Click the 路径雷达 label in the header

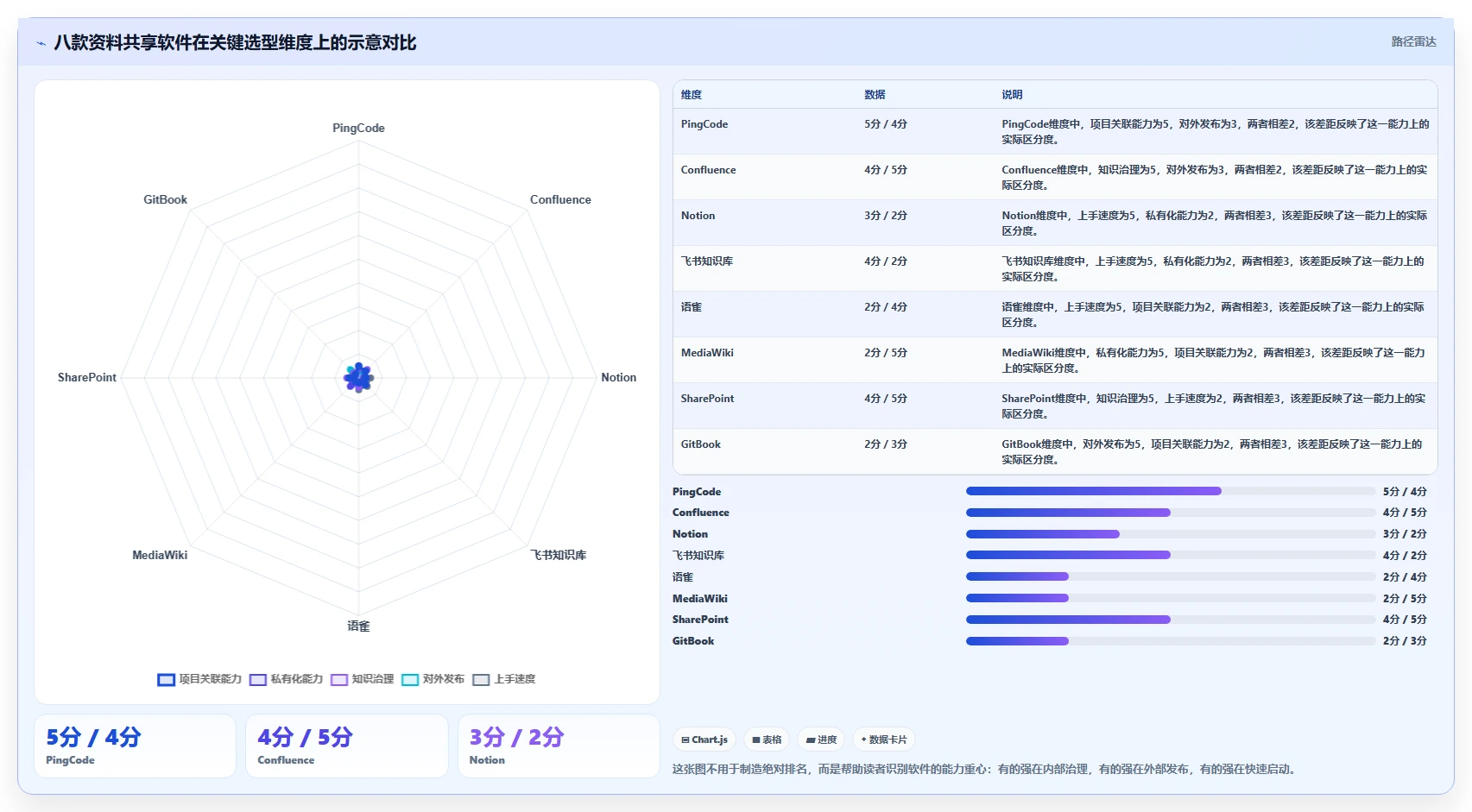[x=1413, y=41]
